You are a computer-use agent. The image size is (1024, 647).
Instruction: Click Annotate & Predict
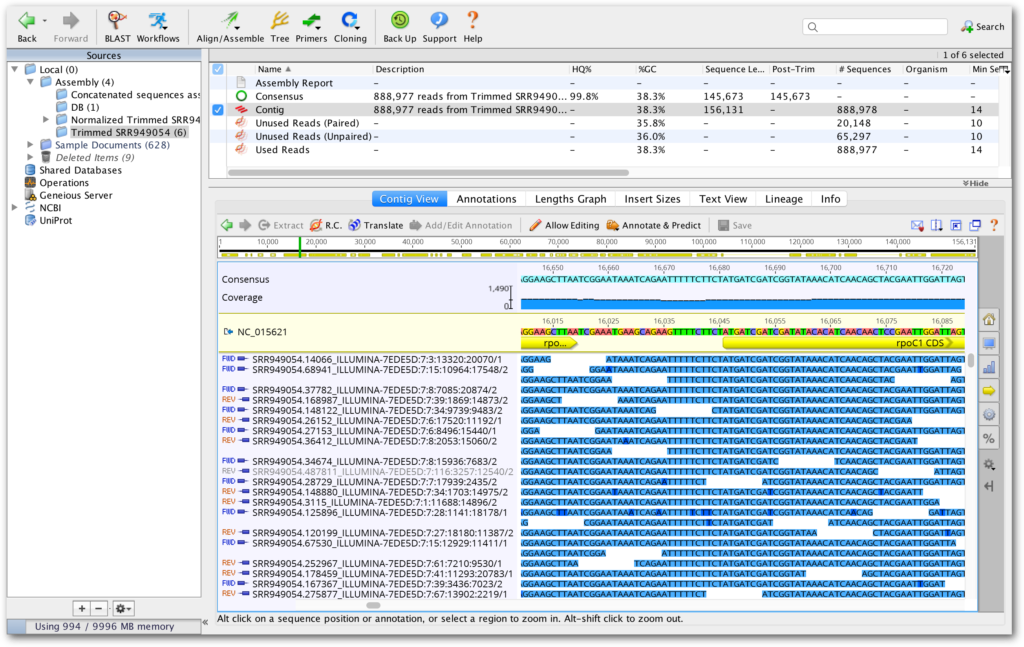(x=653, y=225)
